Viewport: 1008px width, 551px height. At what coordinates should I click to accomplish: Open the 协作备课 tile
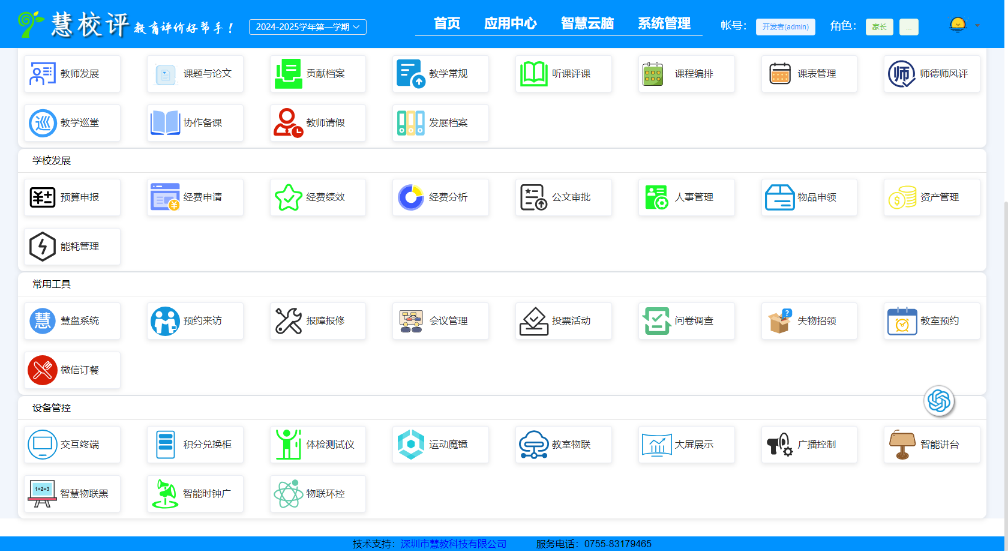[195, 123]
